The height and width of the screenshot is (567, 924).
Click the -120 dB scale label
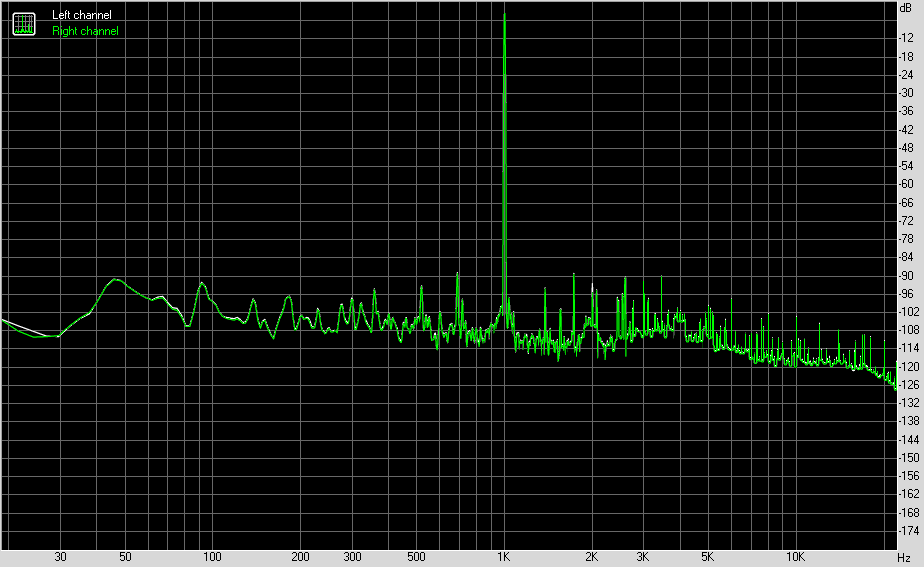click(909, 367)
